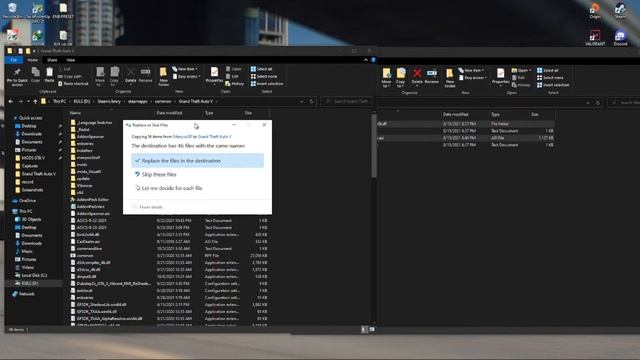Viewport: 640px width, 360px height.
Task: Click SteamLibrary in the address breadcrumb
Action: tap(109, 101)
